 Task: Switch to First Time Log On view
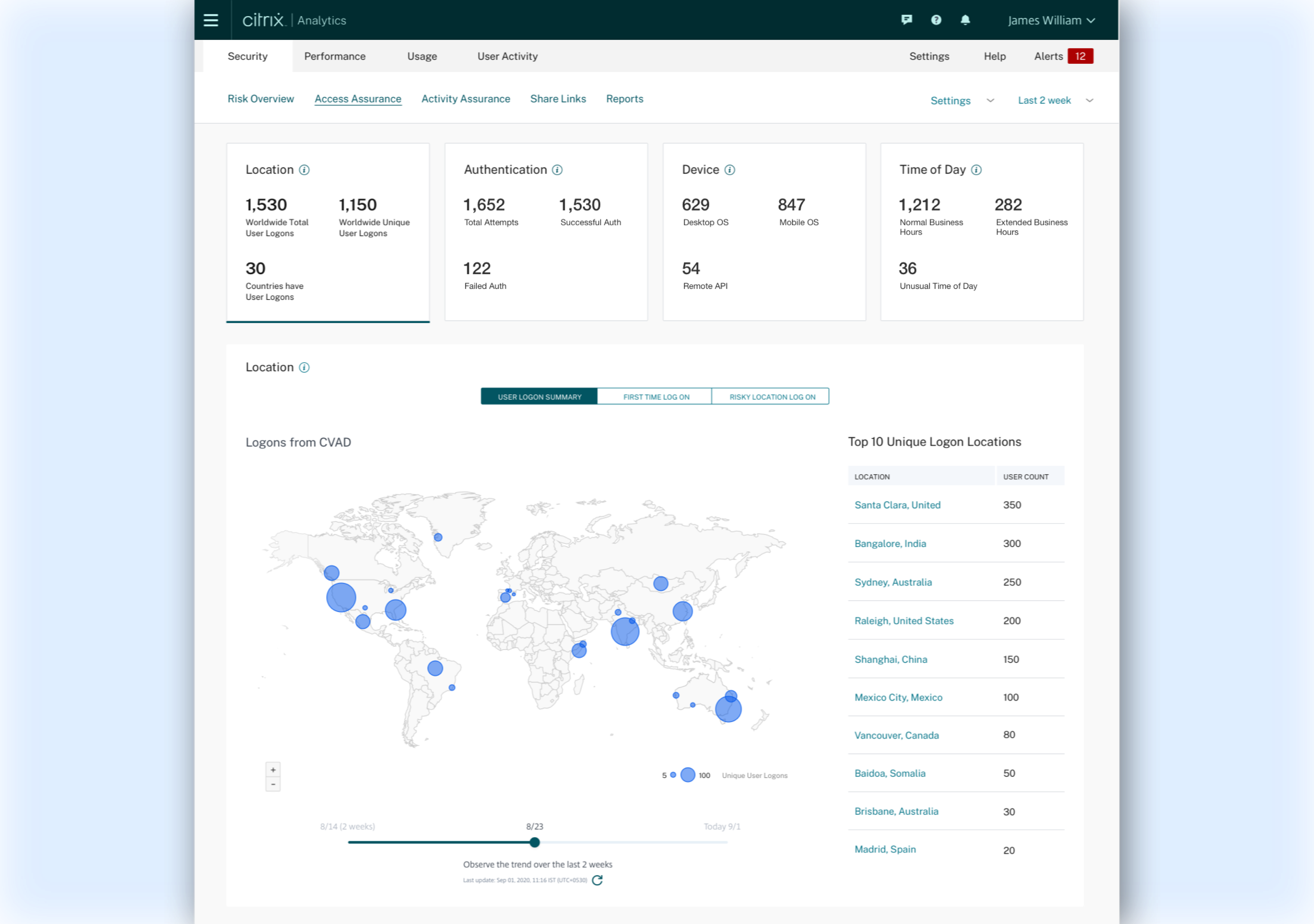pos(656,396)
